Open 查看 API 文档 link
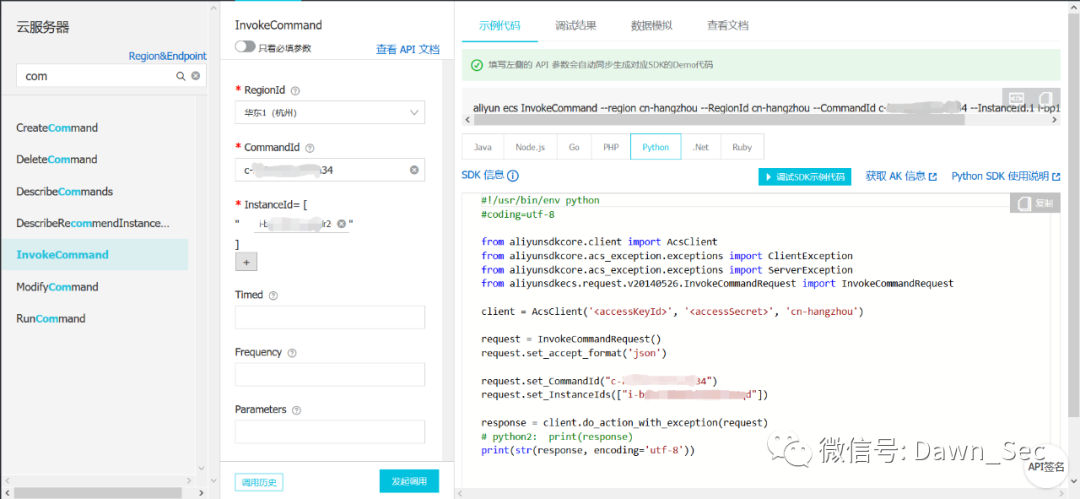 pyautogui.click(x=407, y=50)
